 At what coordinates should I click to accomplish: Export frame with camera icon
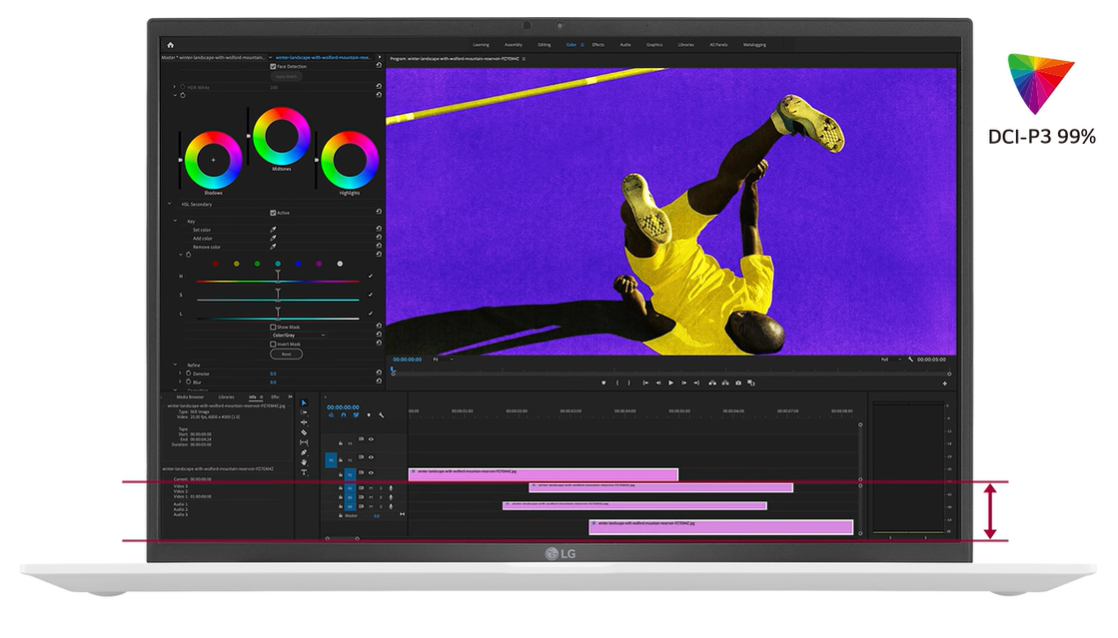(x=738, y=383)
